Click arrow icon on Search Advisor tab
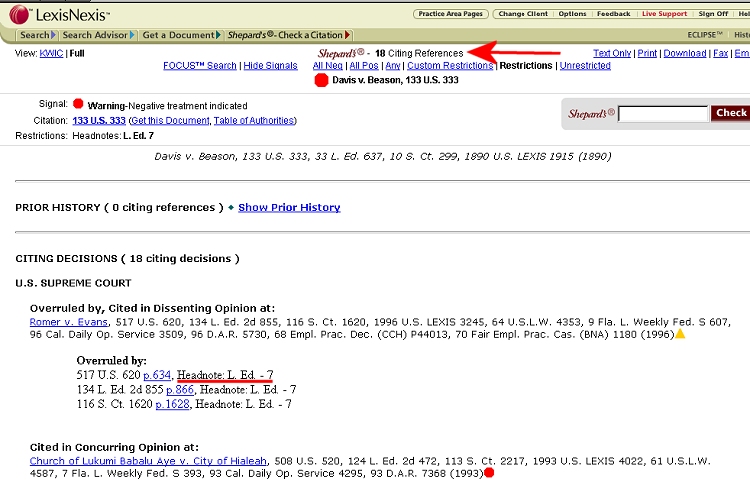Image resolution: width=750 pixels, height=495 pixels. pyautogui.click(x=132, y=35)
